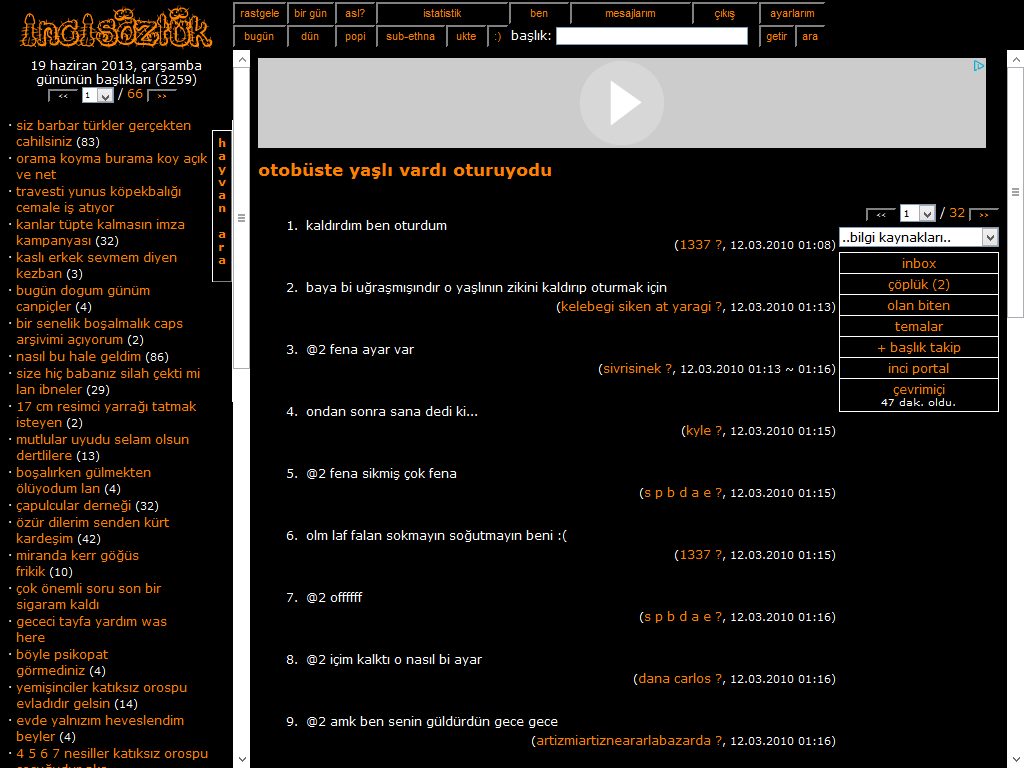Screen dimensions: 1024x768
Task: Open the 'popi' tab
Action: 355,37
